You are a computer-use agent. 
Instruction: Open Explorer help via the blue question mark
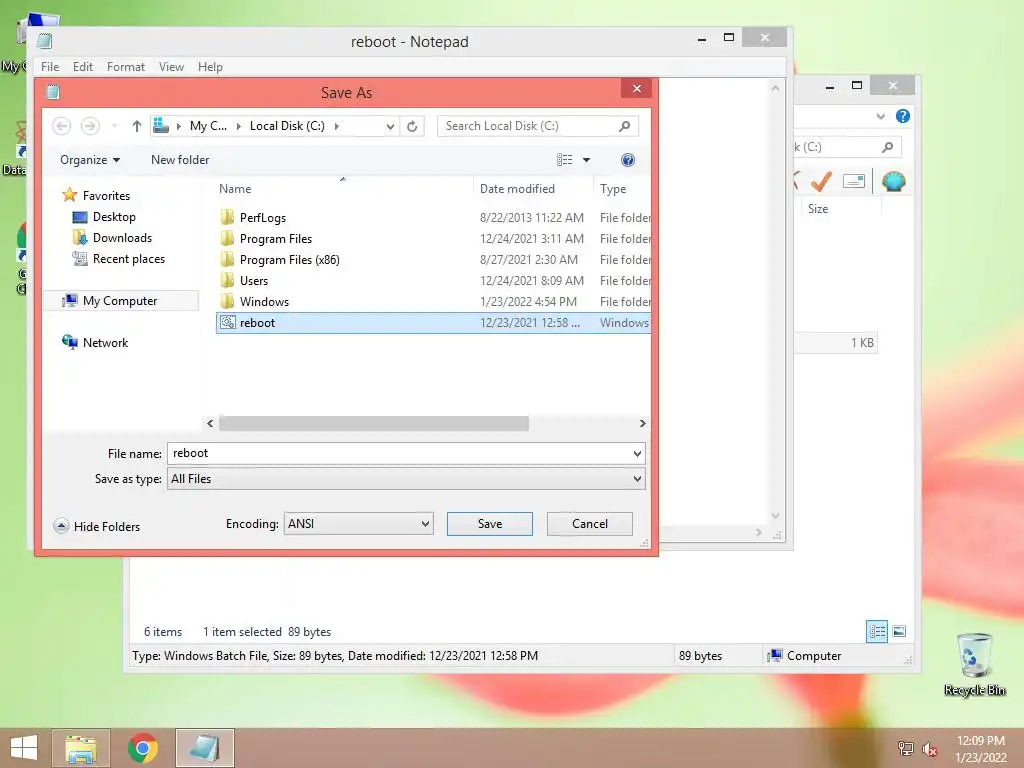pos(903,116)
